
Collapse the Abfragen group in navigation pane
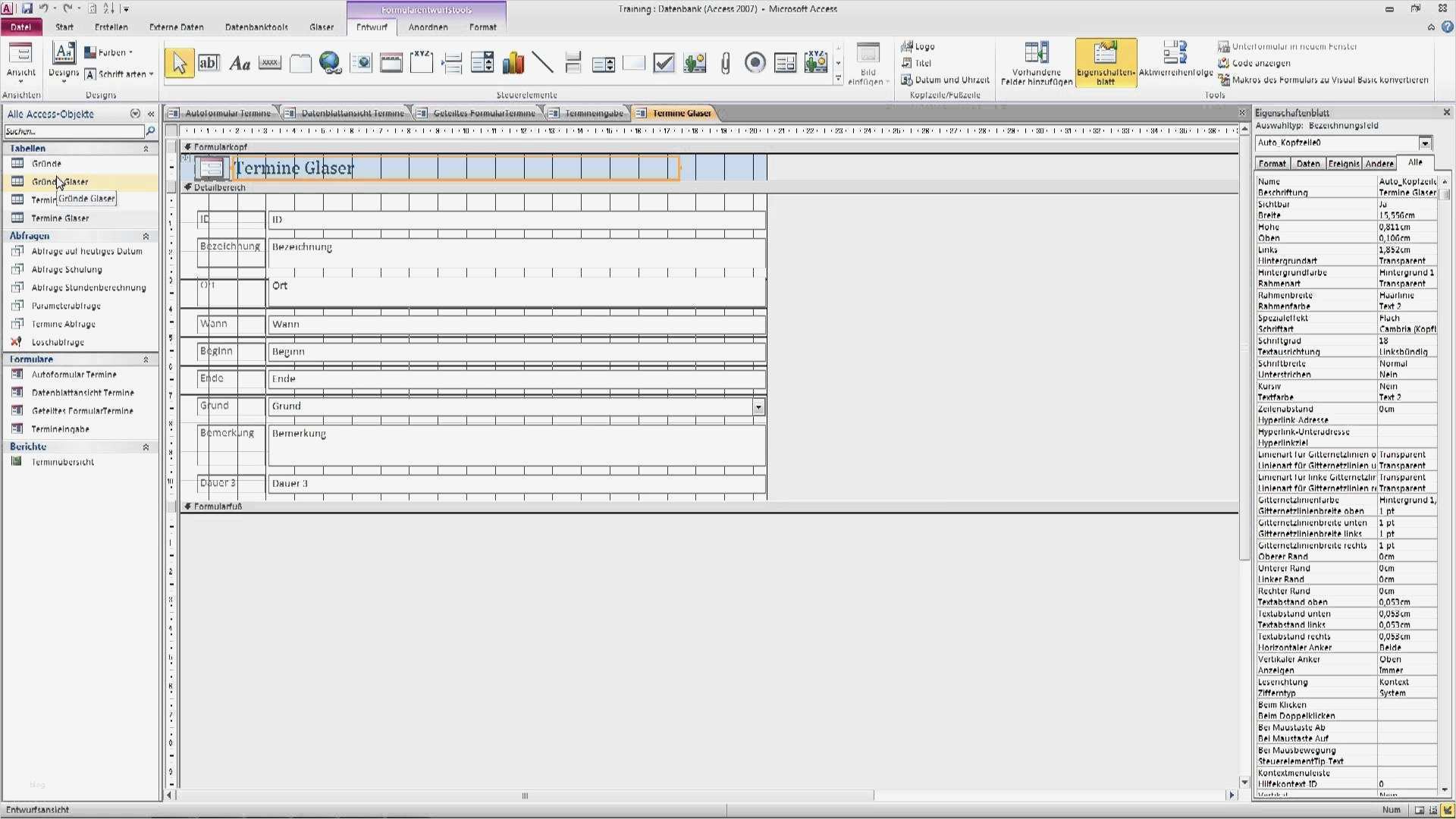(x=146, y=237)
